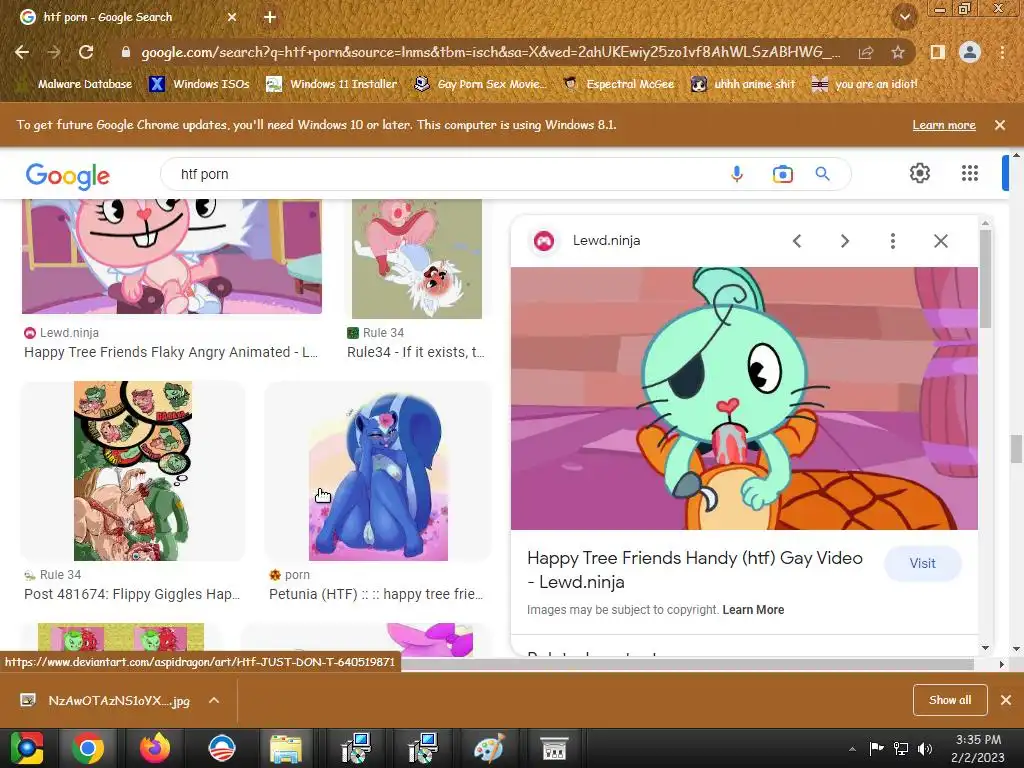Close the image preview panel
The image size is (1024, 768).
(940, 241)
